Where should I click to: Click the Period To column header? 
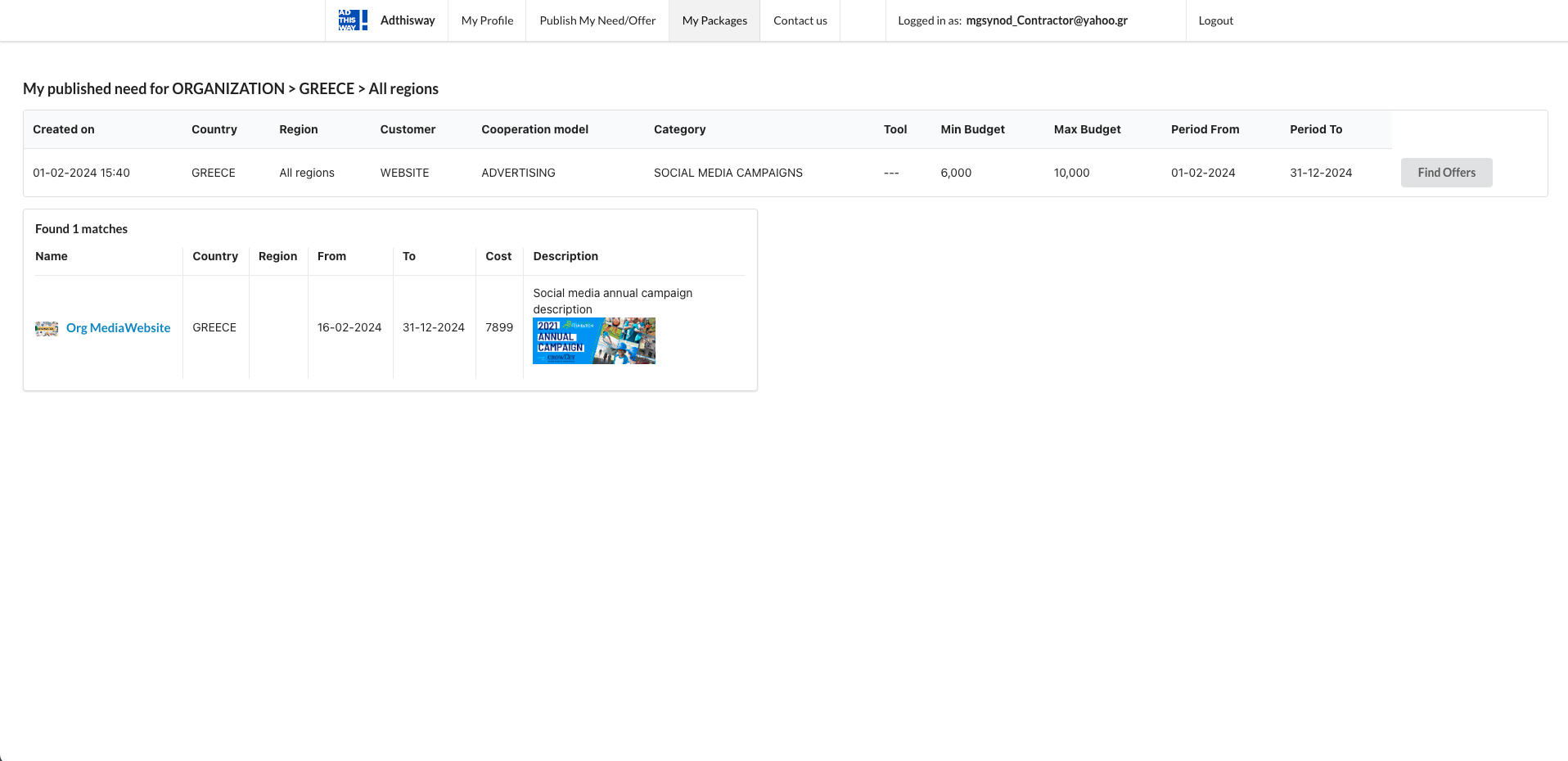point(1316,129)
